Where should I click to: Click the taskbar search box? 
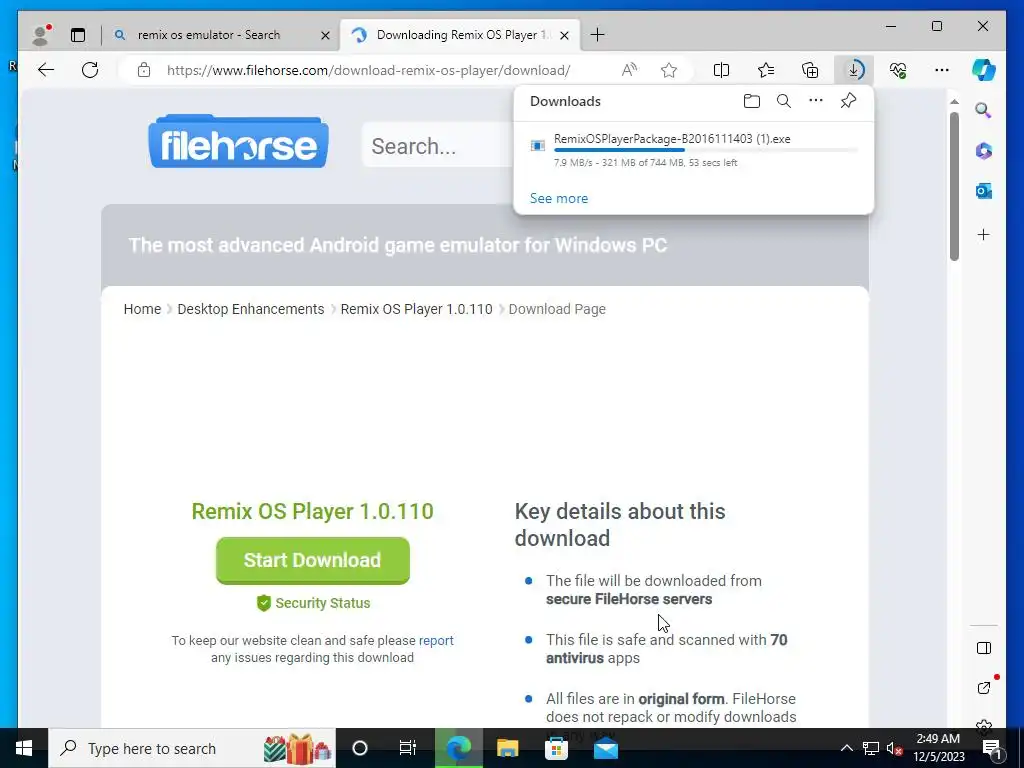click(192, 748)
